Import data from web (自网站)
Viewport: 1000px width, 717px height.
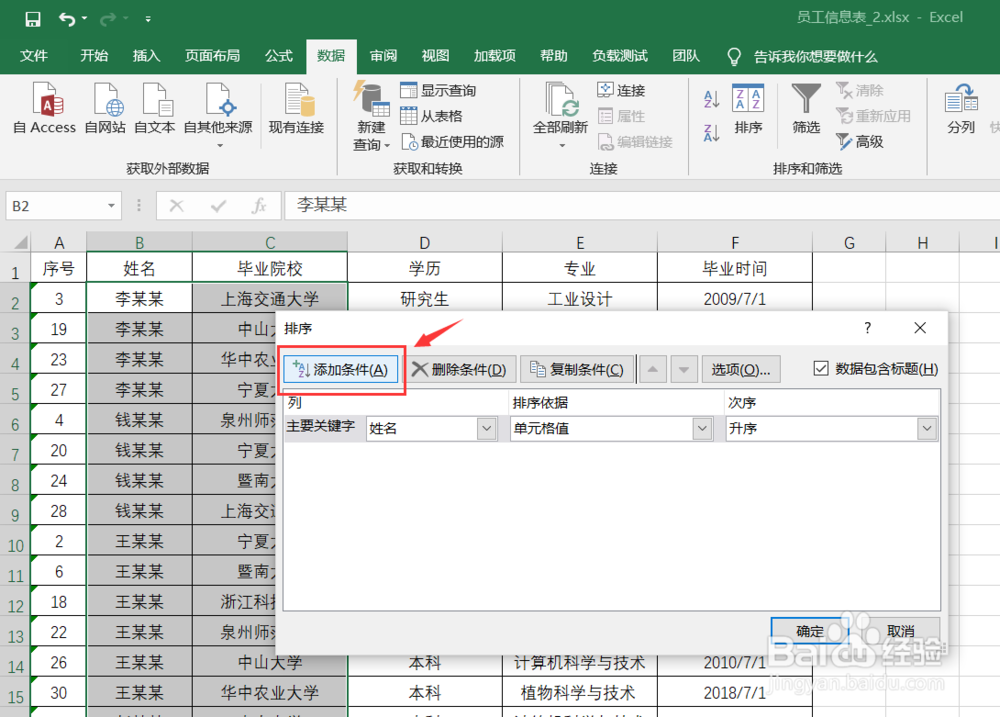(x=105, y=108)
